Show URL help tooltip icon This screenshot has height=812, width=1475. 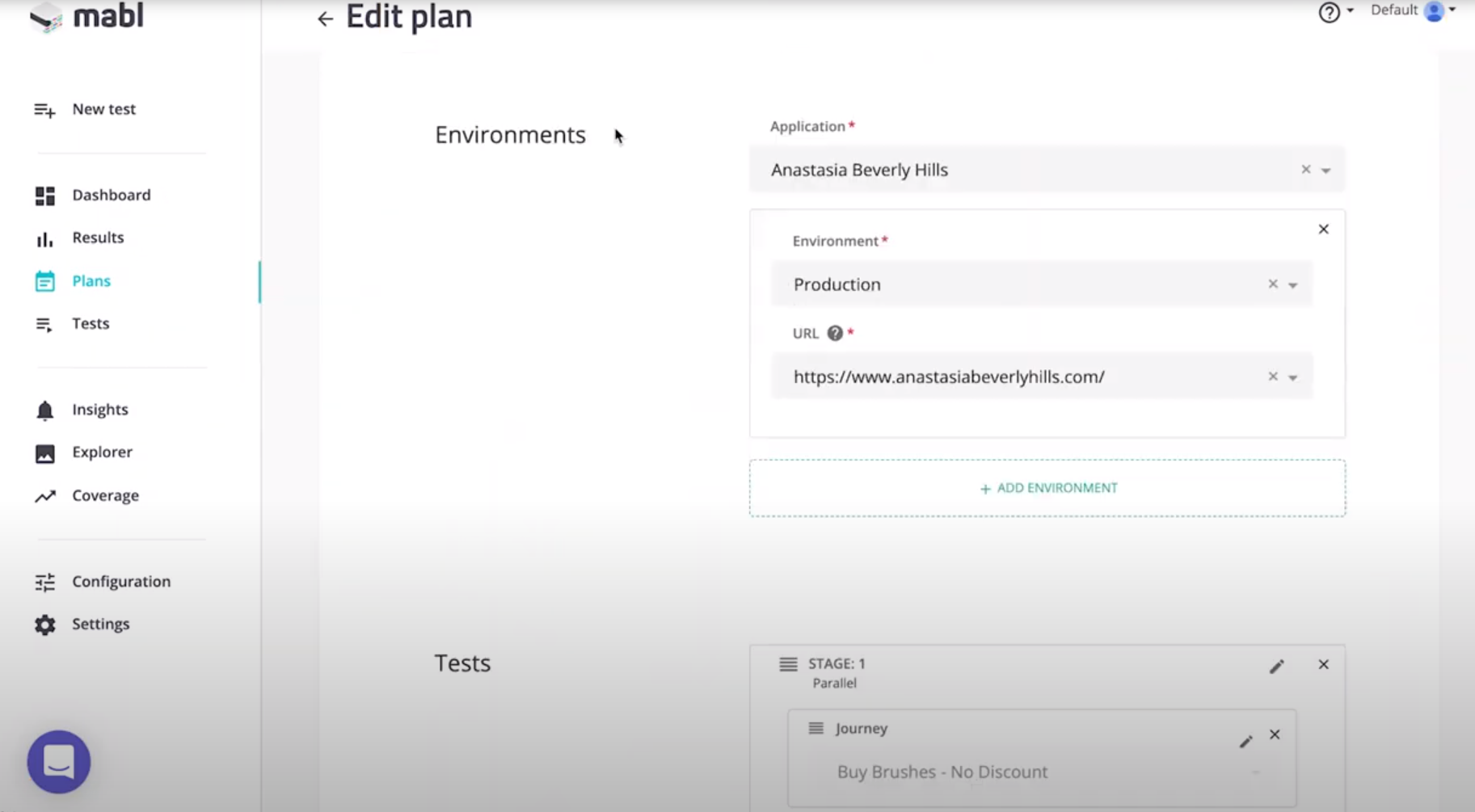click(835, 333)
